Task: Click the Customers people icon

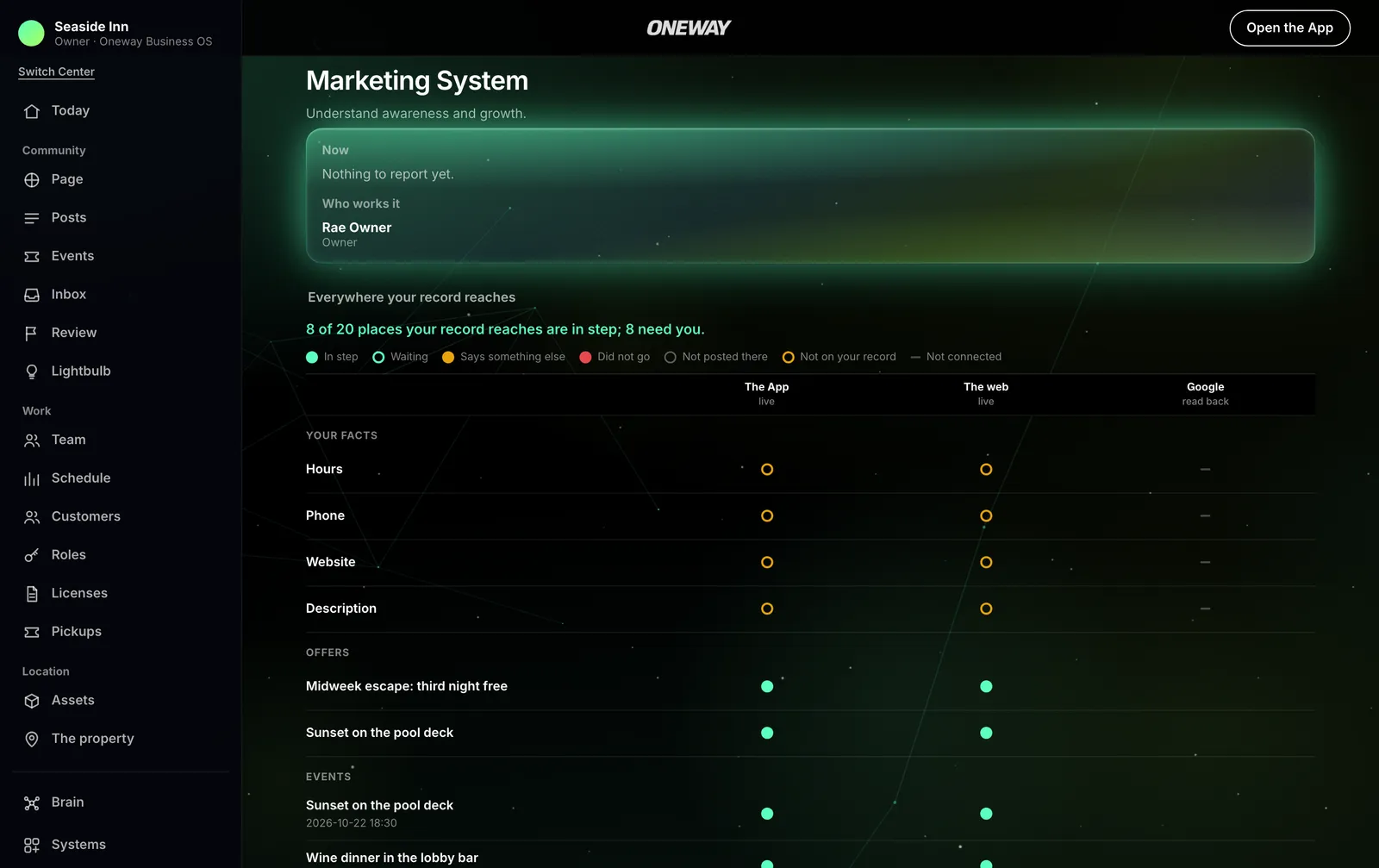Action: 32,517
